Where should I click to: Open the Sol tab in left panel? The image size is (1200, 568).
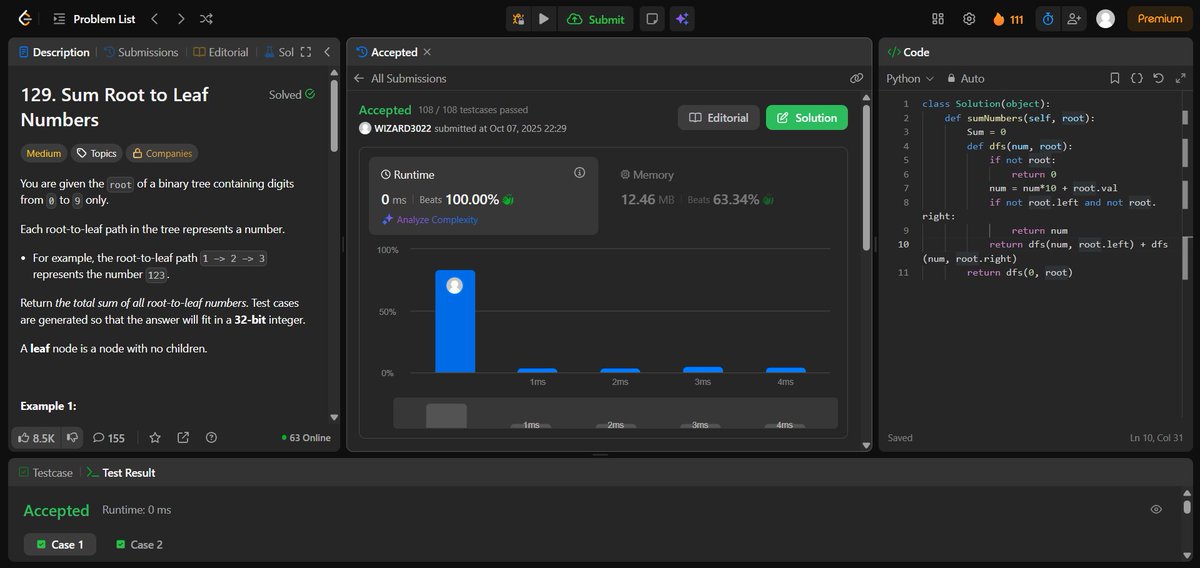(x=278, y=52)
